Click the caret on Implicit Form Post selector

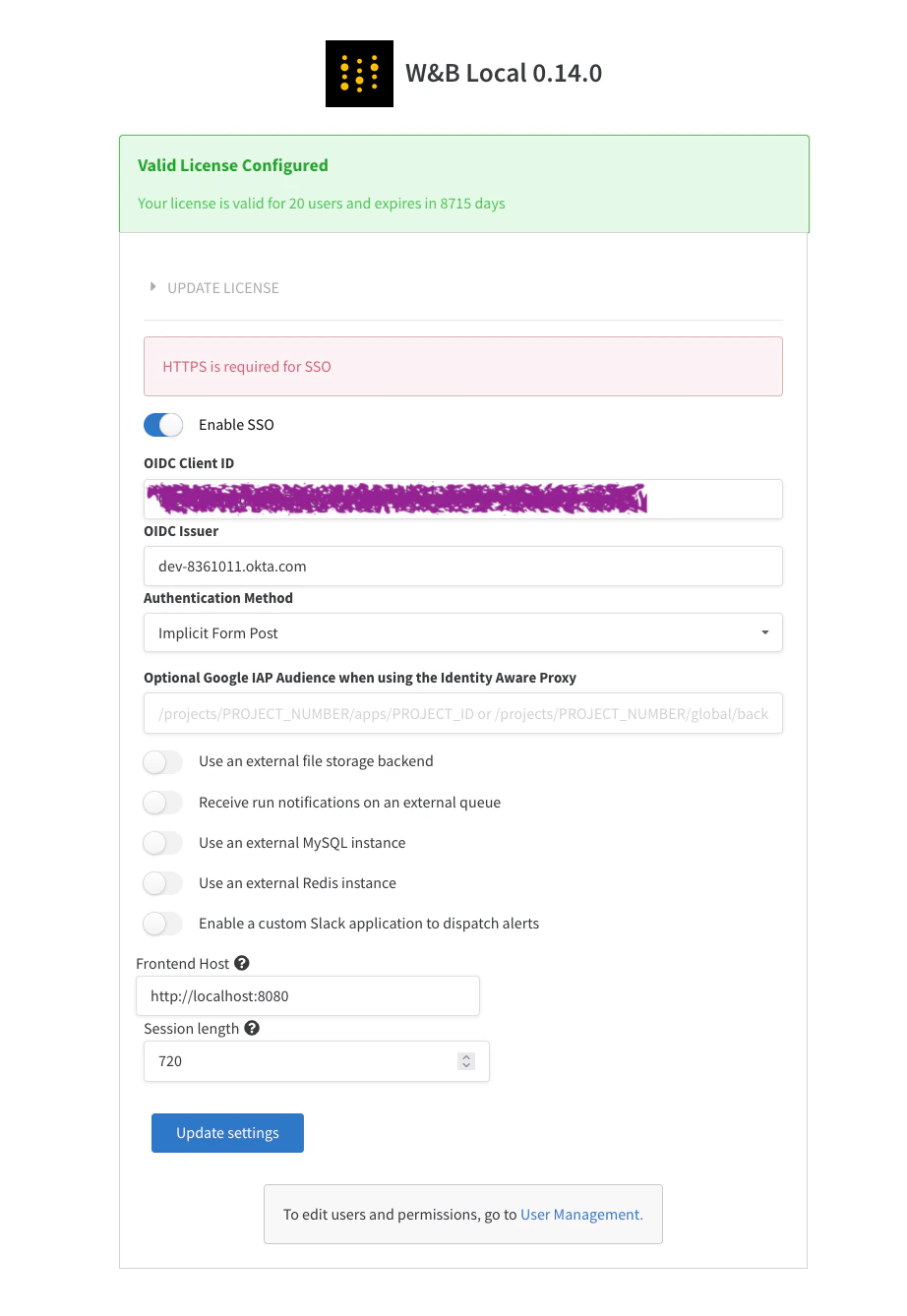764,632
